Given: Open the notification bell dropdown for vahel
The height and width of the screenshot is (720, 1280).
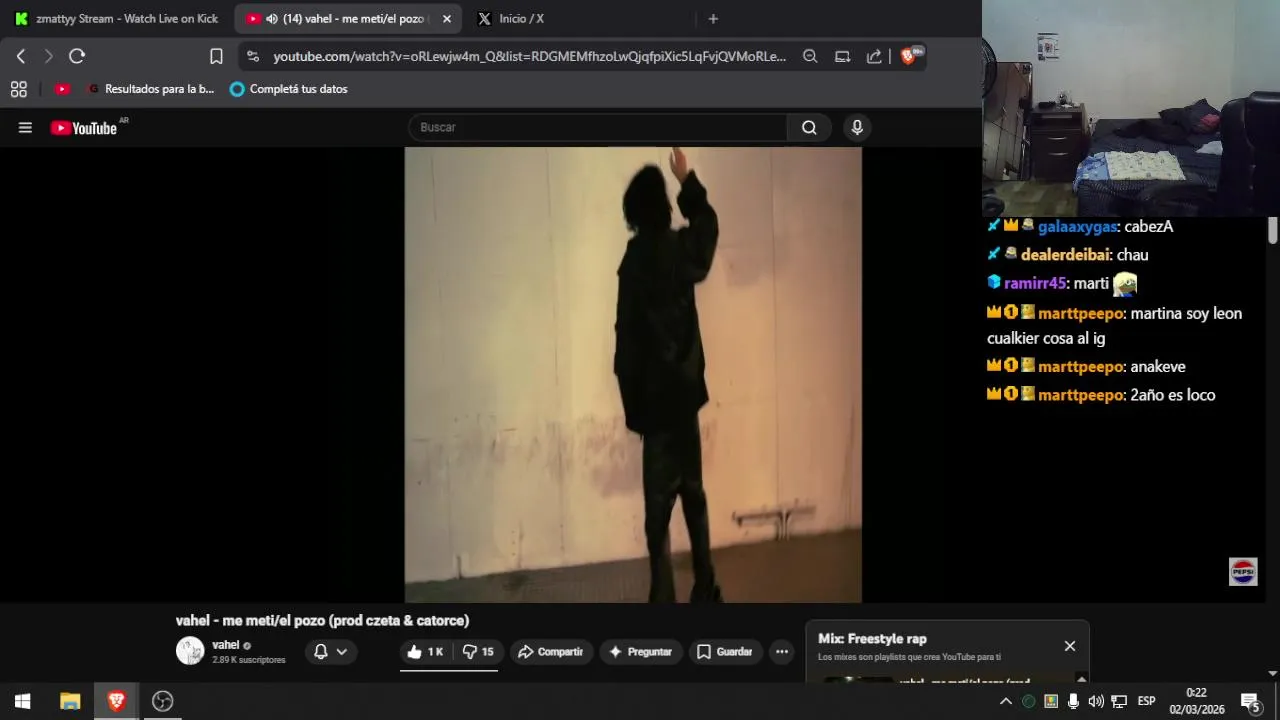Looking at the screenshot, I should point(331,652).
